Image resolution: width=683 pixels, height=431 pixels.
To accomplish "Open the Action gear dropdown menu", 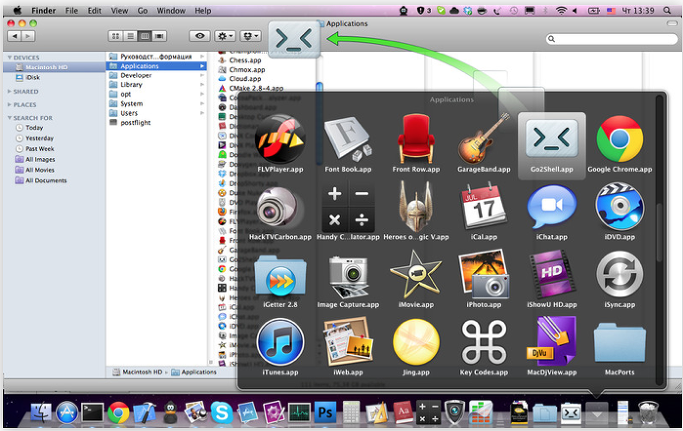I will point(225,36).
